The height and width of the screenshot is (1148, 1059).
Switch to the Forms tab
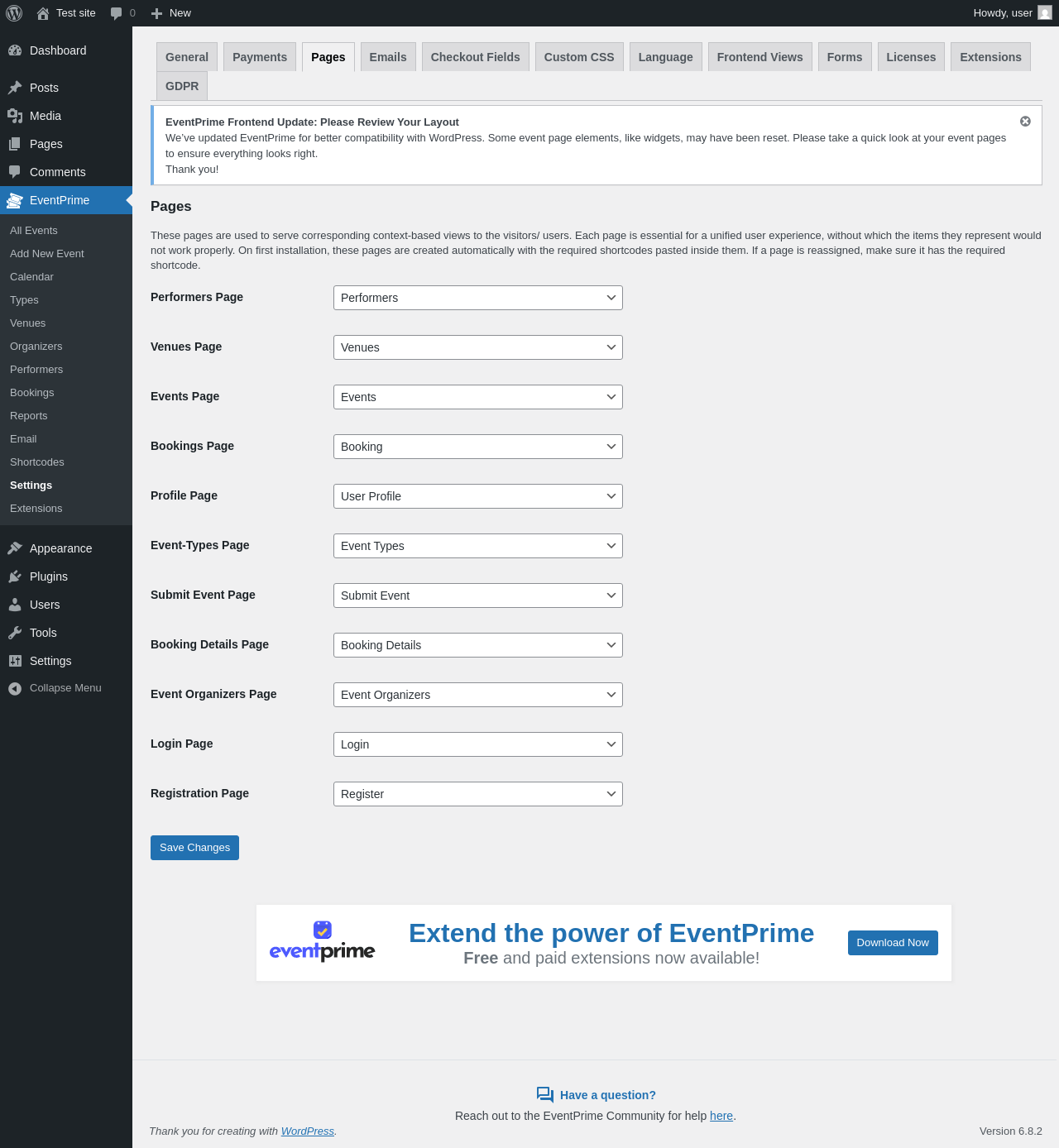click(845, 57)
